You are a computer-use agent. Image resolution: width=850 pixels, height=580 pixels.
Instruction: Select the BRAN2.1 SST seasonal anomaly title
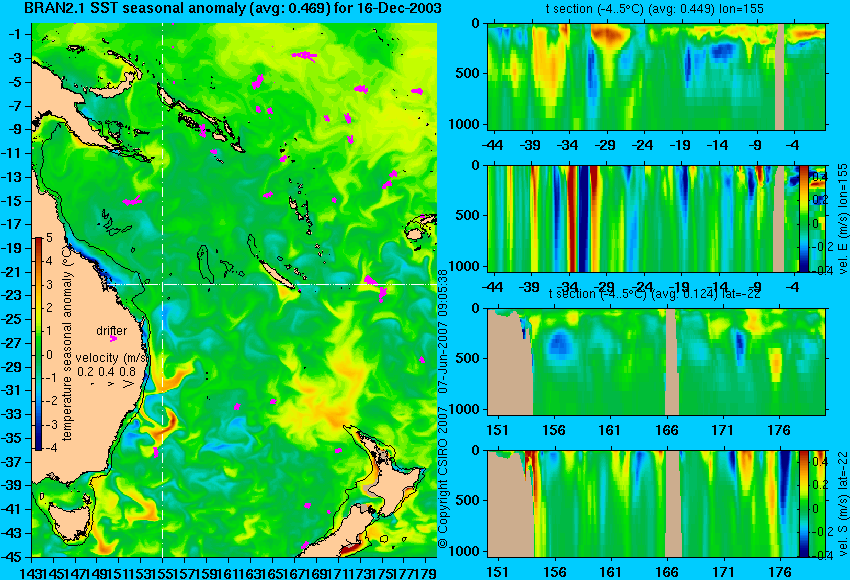tap(233, 8)
